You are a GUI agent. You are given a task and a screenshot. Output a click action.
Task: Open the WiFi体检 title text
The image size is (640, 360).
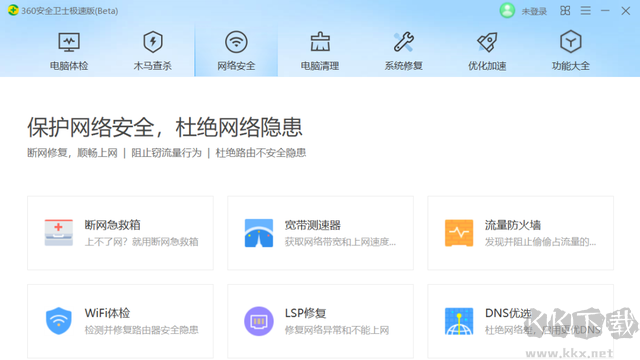(x=107, y=313)
